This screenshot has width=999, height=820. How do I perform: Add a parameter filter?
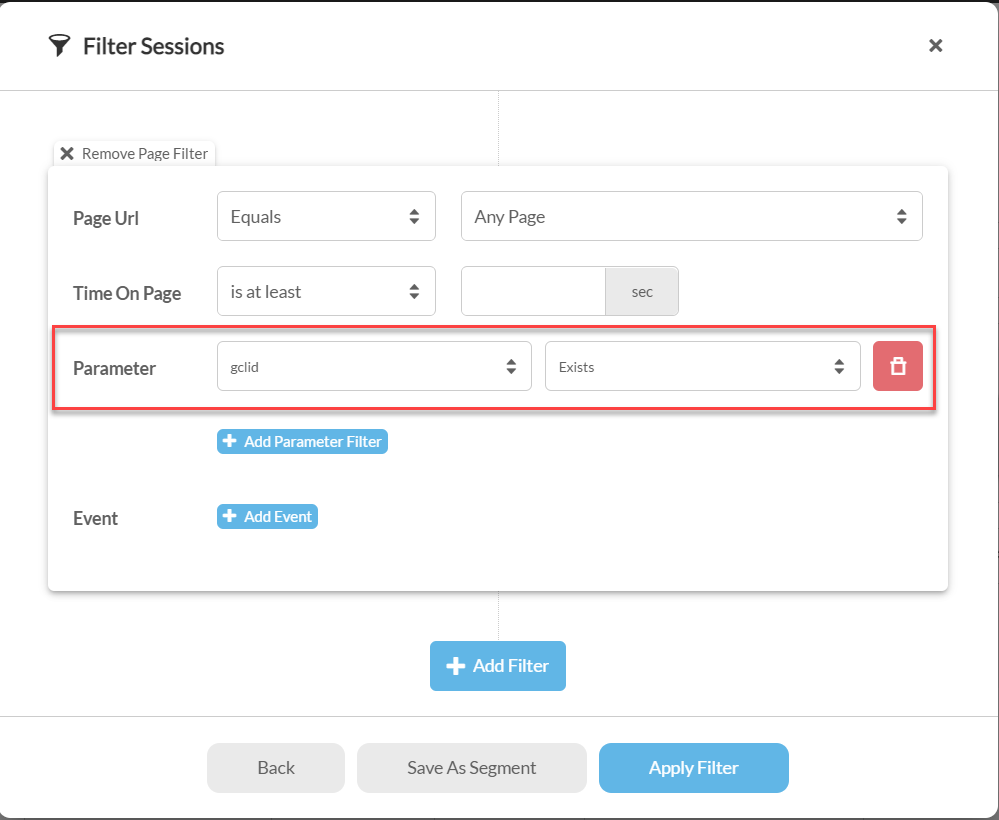point(302,442)
